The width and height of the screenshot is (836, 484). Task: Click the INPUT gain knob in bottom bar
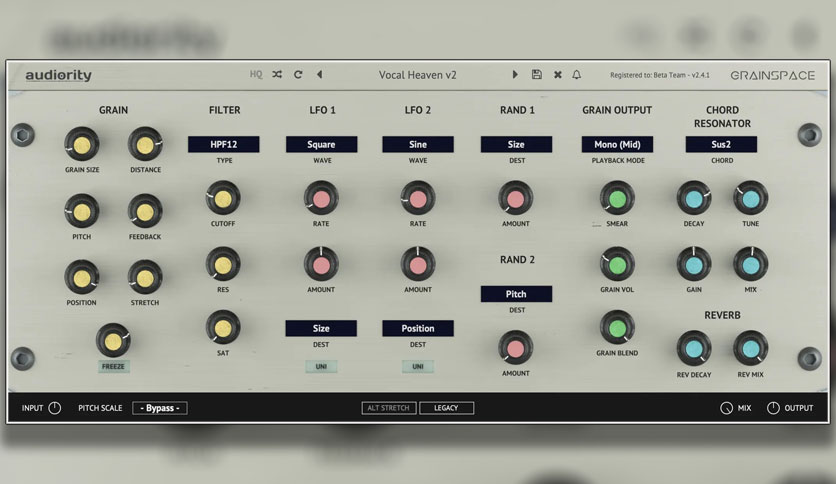point(54,408)
